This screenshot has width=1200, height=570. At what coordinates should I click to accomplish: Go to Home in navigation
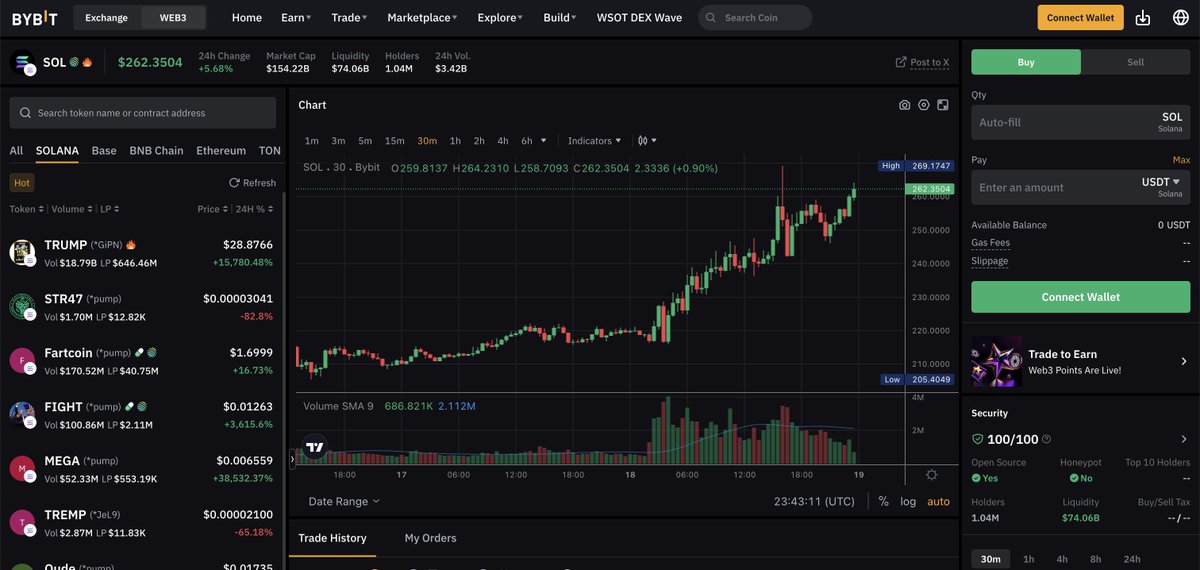pos(247,18)
